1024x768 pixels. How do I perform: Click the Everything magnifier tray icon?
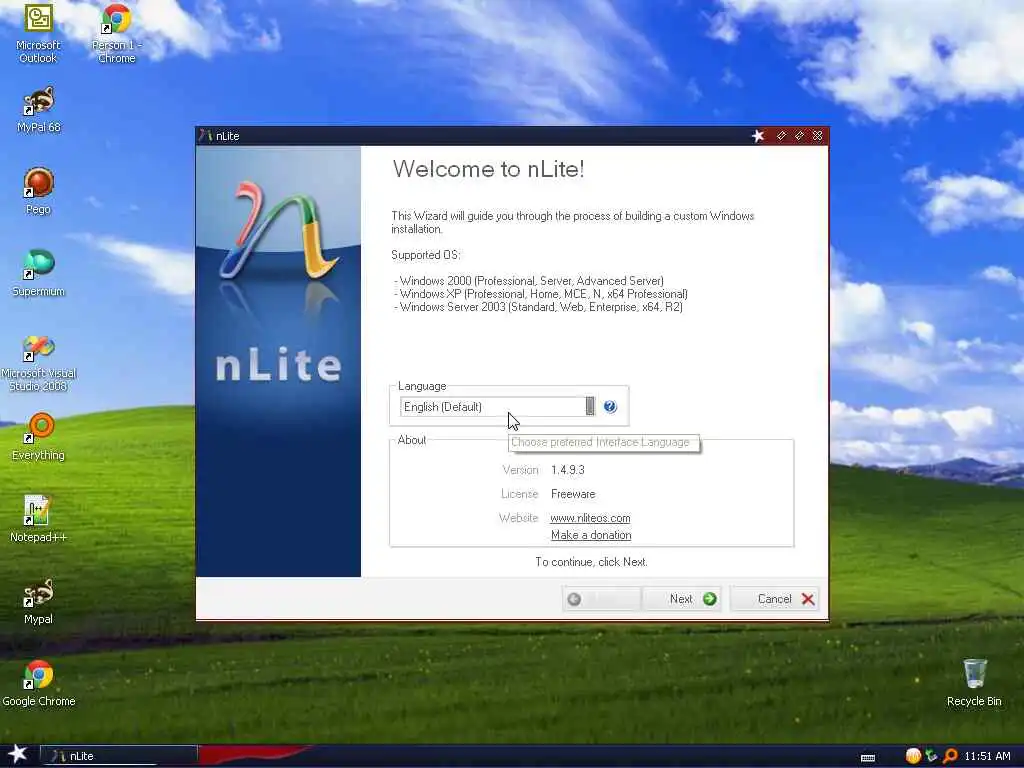pyautogui.click(x=950, y=756)
